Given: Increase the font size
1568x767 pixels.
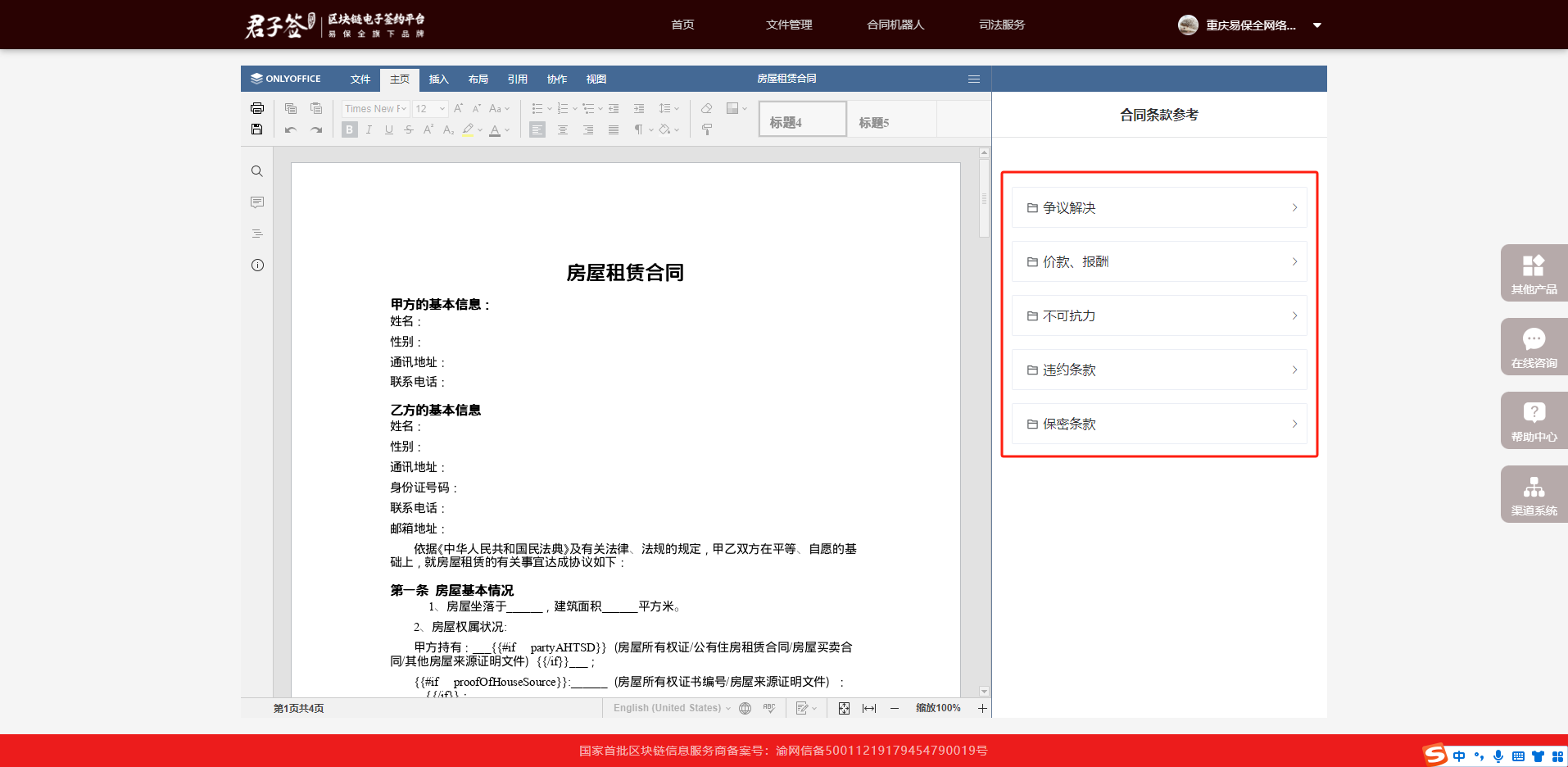Looking at the screenshot, I should pos(459,108).
